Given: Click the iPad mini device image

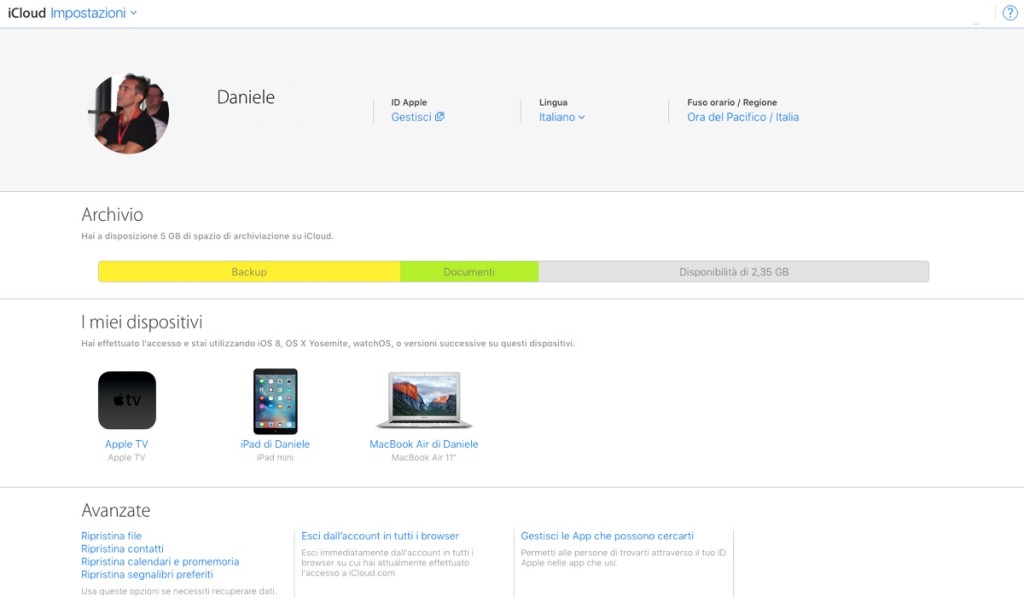Looking at the screenshot, I should click(275, 401).
